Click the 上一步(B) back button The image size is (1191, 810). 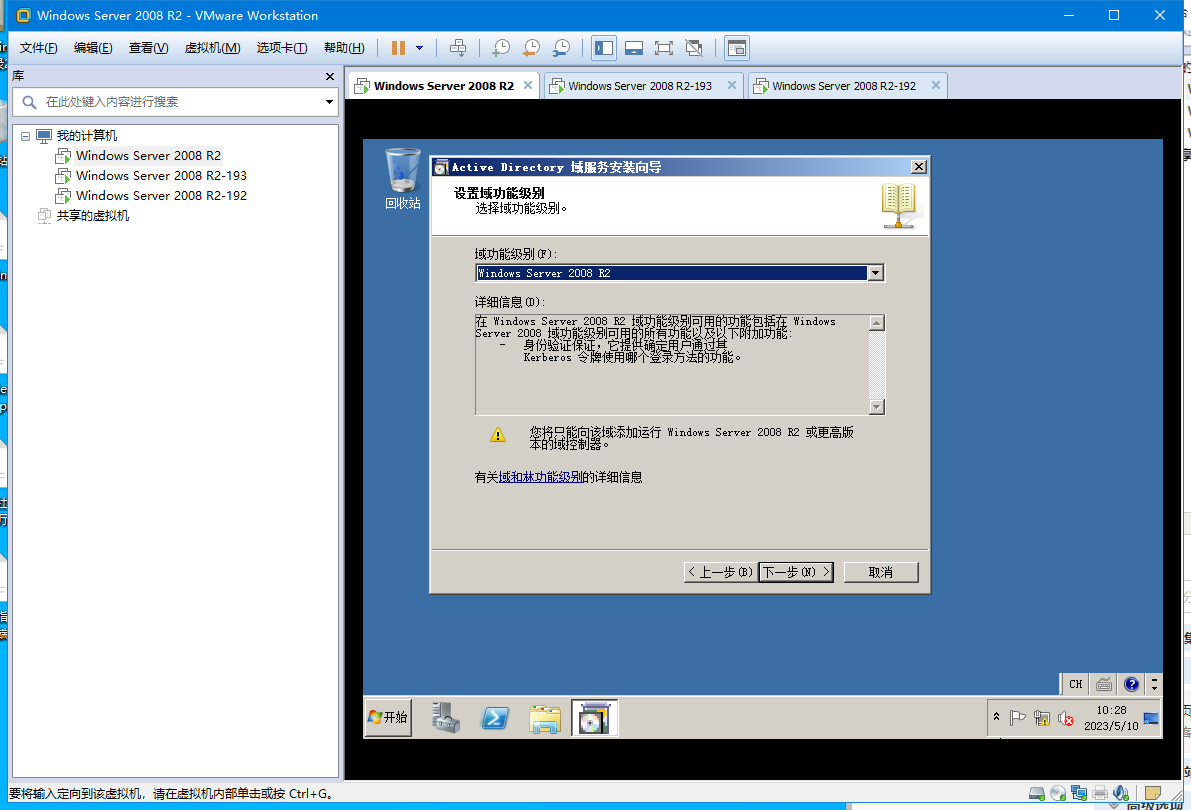719,572
